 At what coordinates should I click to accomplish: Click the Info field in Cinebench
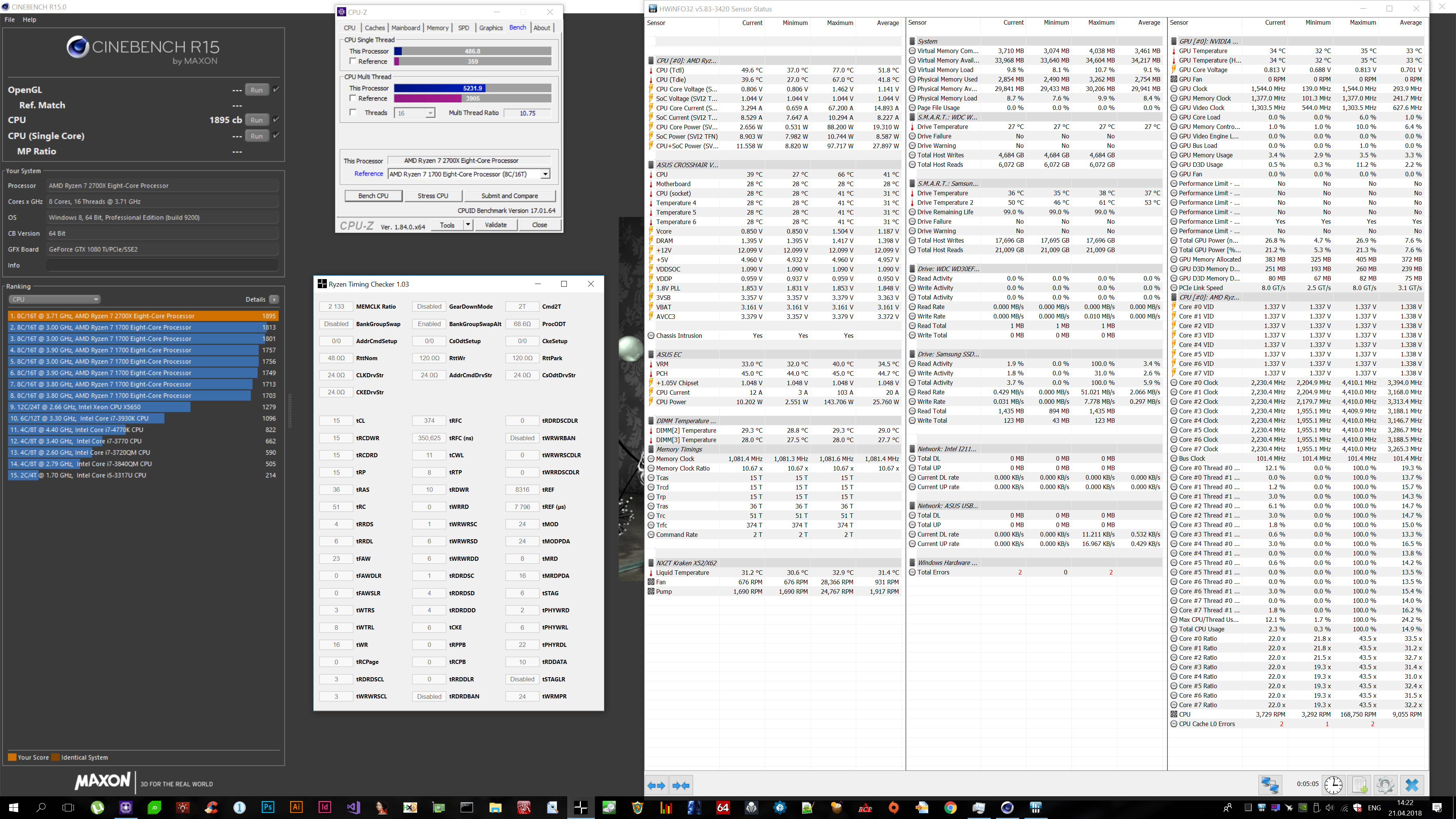(163, 265)
